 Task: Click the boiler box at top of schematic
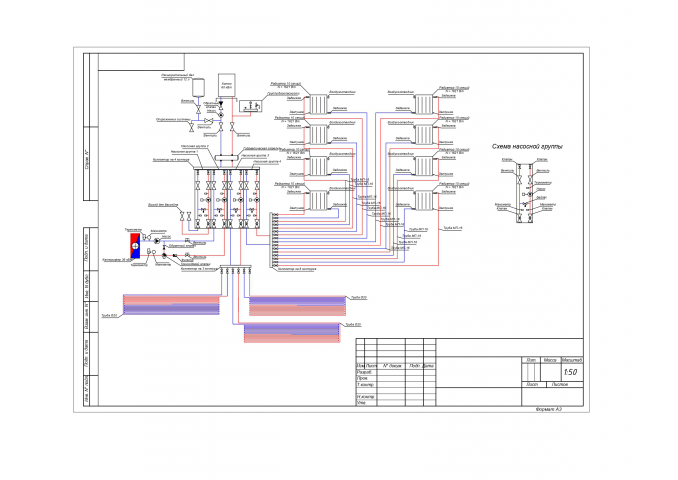[227, 85]
